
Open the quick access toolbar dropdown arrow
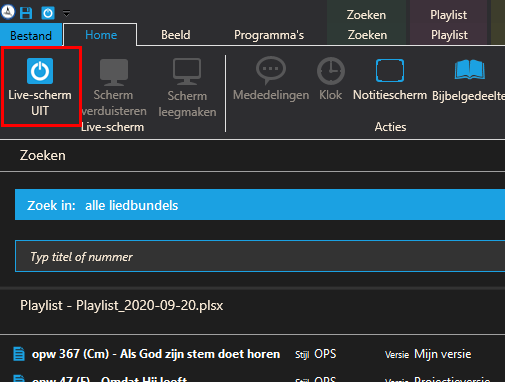pyautogui.click(x=67, y=13)
